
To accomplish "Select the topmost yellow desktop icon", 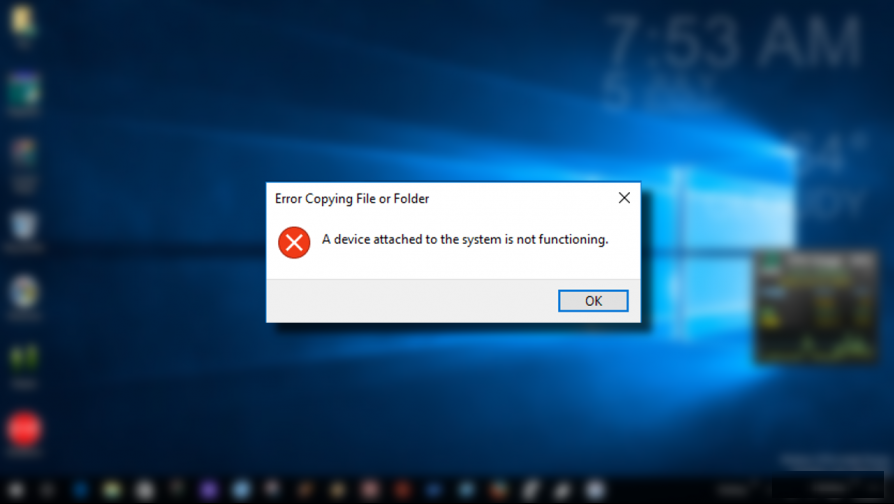I will point(23,20).
